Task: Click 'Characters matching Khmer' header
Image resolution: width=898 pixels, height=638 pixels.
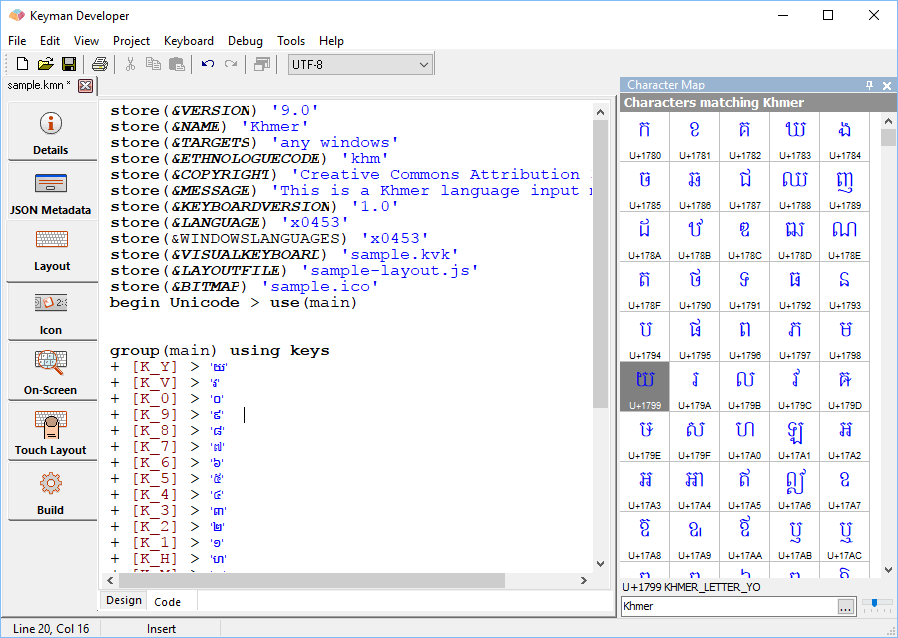Action: click(x=713, y=103)
